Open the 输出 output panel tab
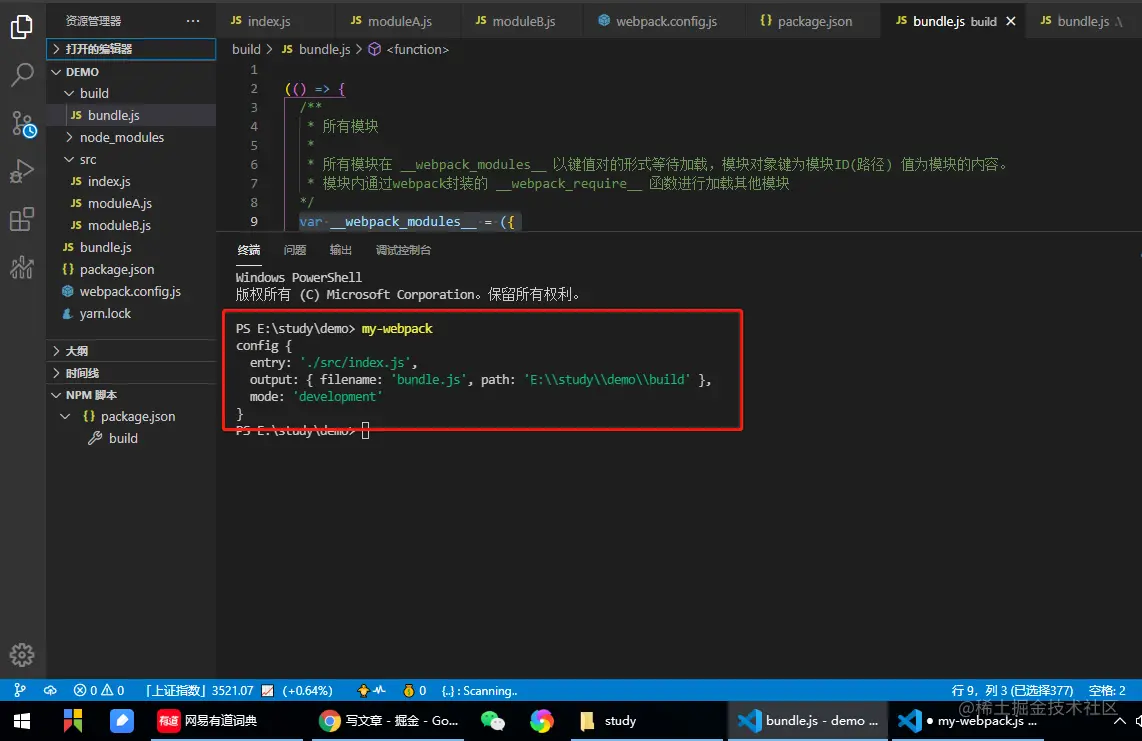1142x741 pixels. coord(341,250)
